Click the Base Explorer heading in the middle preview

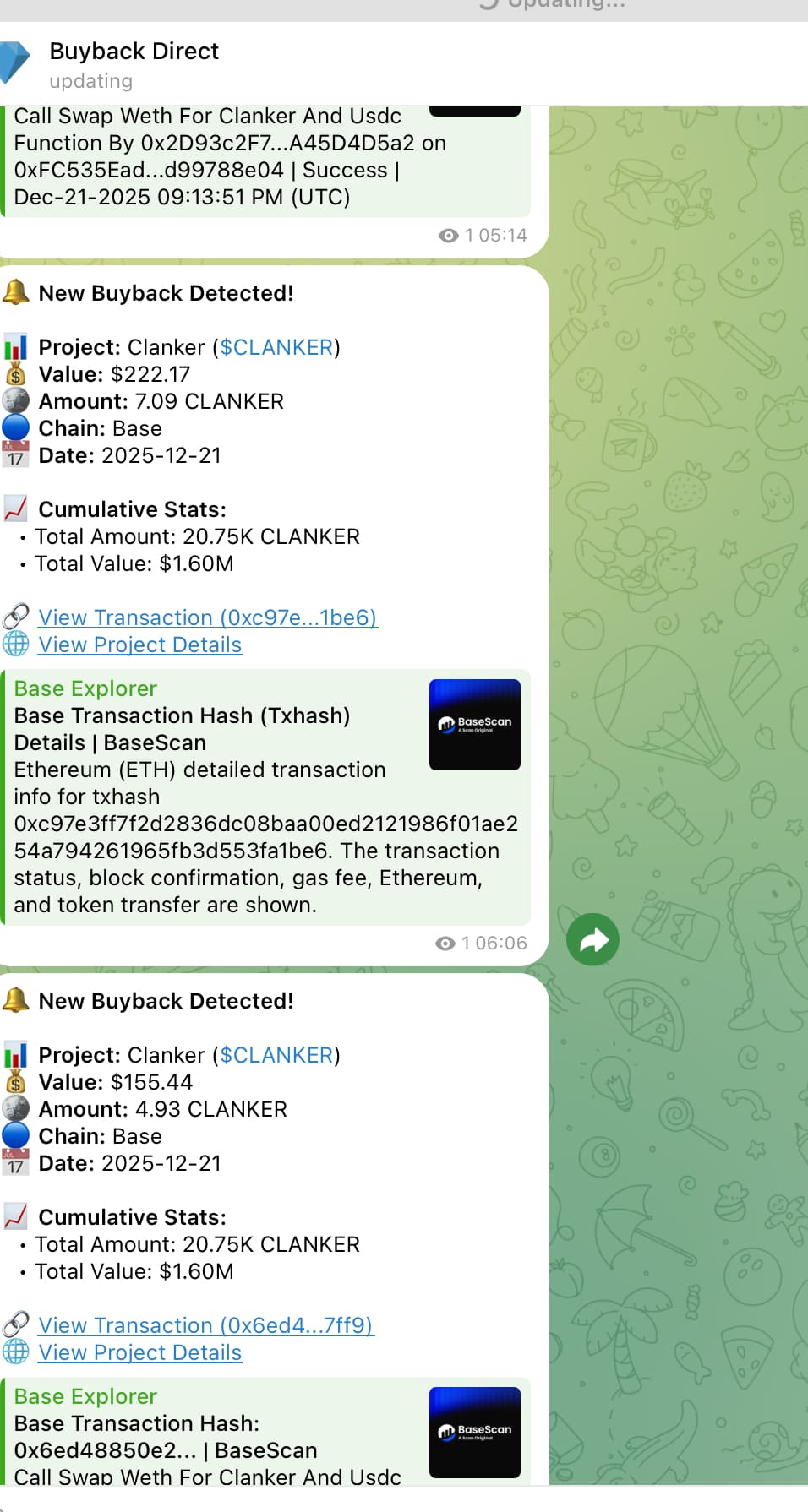point(85,688)
